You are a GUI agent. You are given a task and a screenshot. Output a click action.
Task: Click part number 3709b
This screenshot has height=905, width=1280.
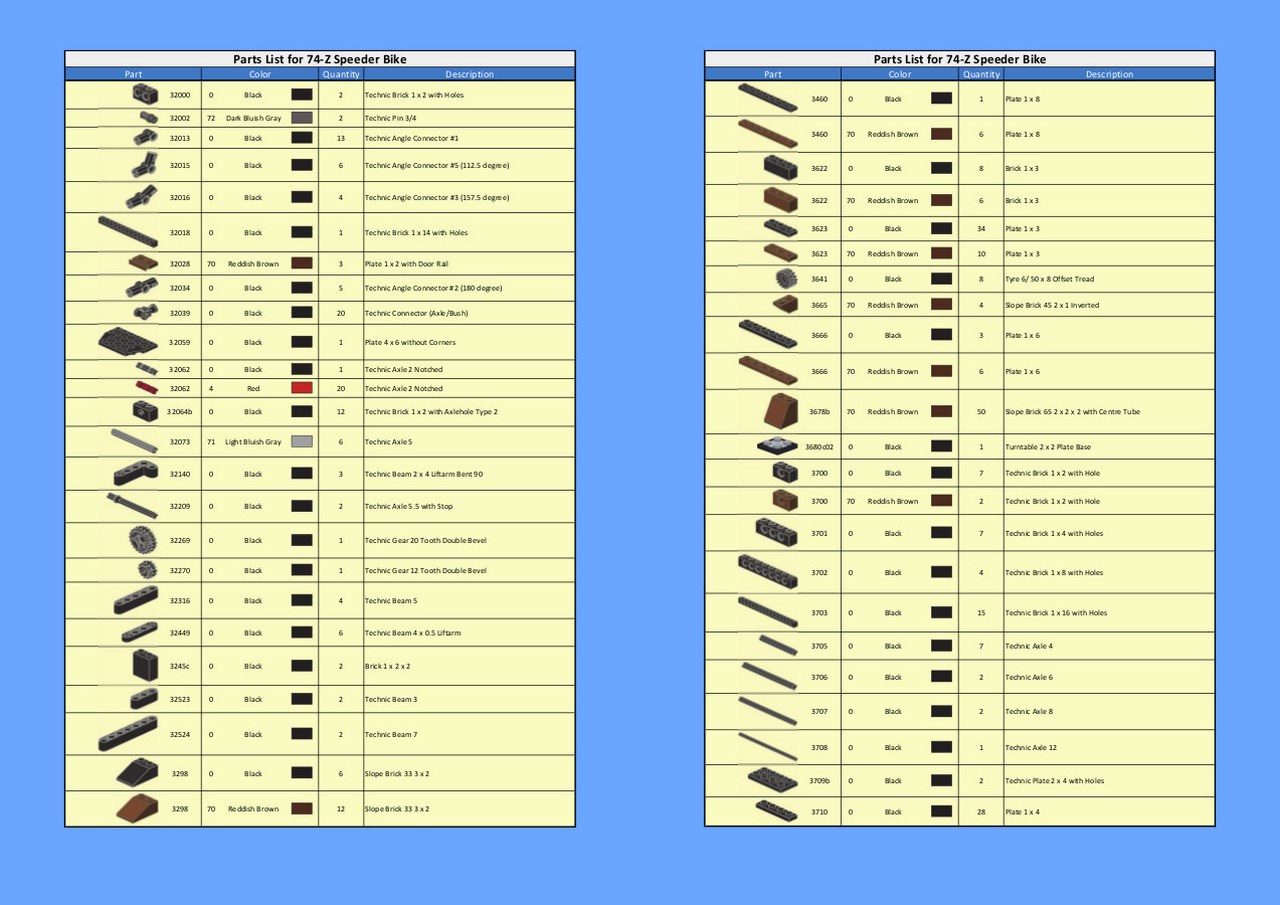(x=819, y=780)
